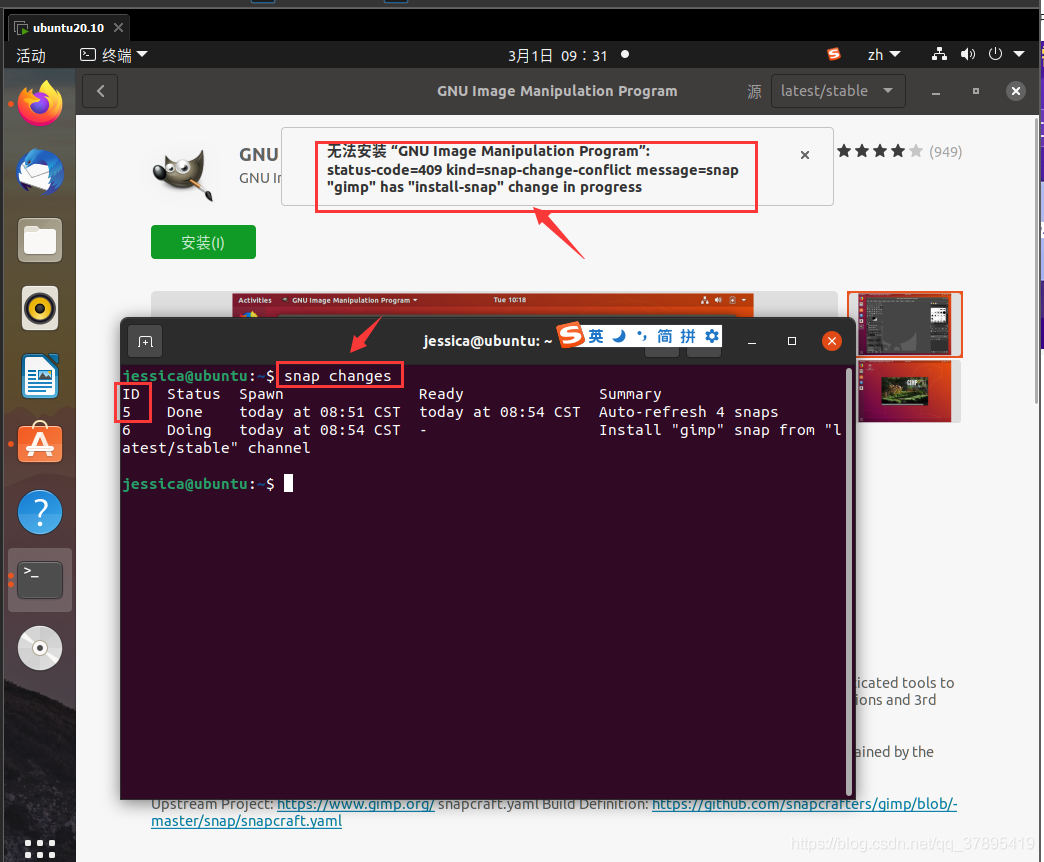Launch Thunderbird mail from the dock
The height and width of the screenshot is (862, 1044).
coord(40,172)
